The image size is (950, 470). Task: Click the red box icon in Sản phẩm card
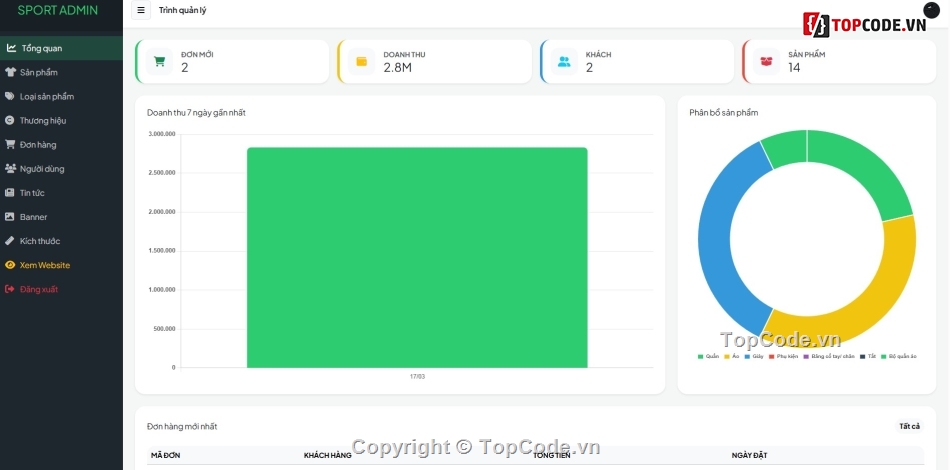[766, 61]
